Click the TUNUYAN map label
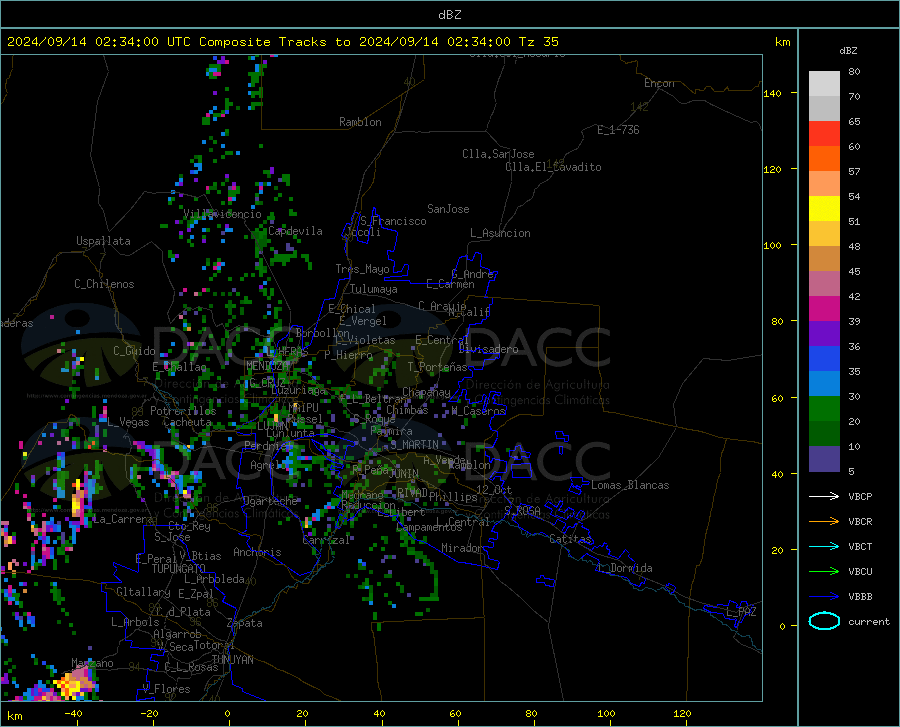Screen dimensions: 900x727 click(232, 660)
